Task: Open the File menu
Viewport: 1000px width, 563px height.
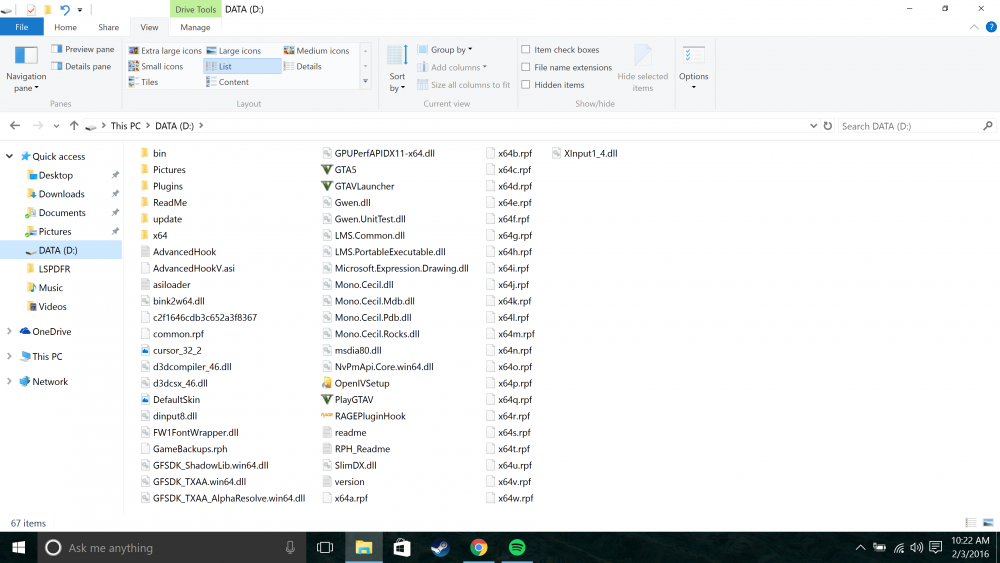Action: tap(22, 27)
